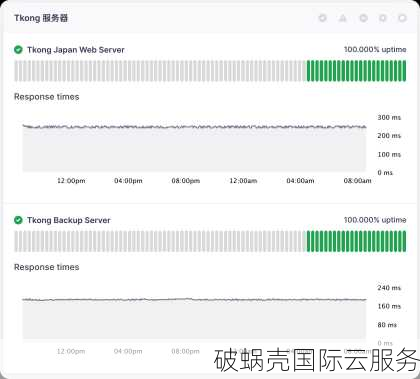Image resolution: width=420 pixels, height=379 pixels.
Task: Click 12:00pm label in Backup Server chart
Action: click(x=71, y=351)
